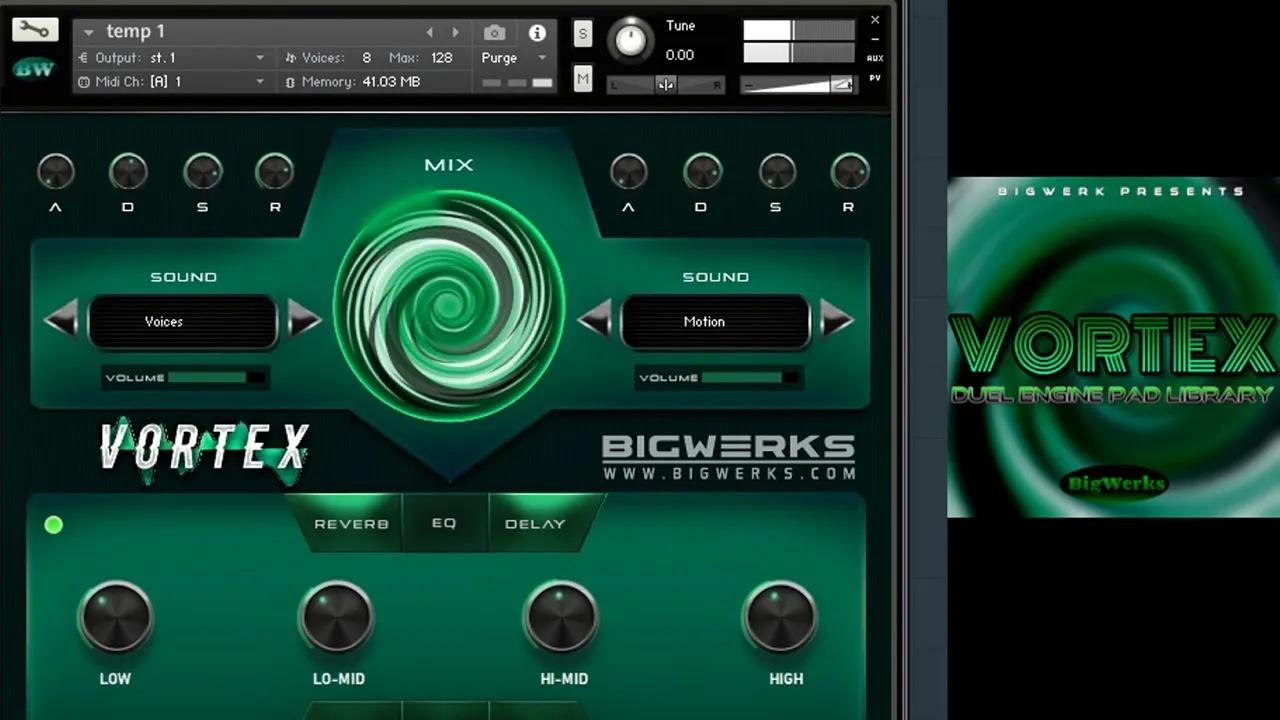1280x720 pixels.
Task: Adjust the Tune knob
Action: coord(631,40)
